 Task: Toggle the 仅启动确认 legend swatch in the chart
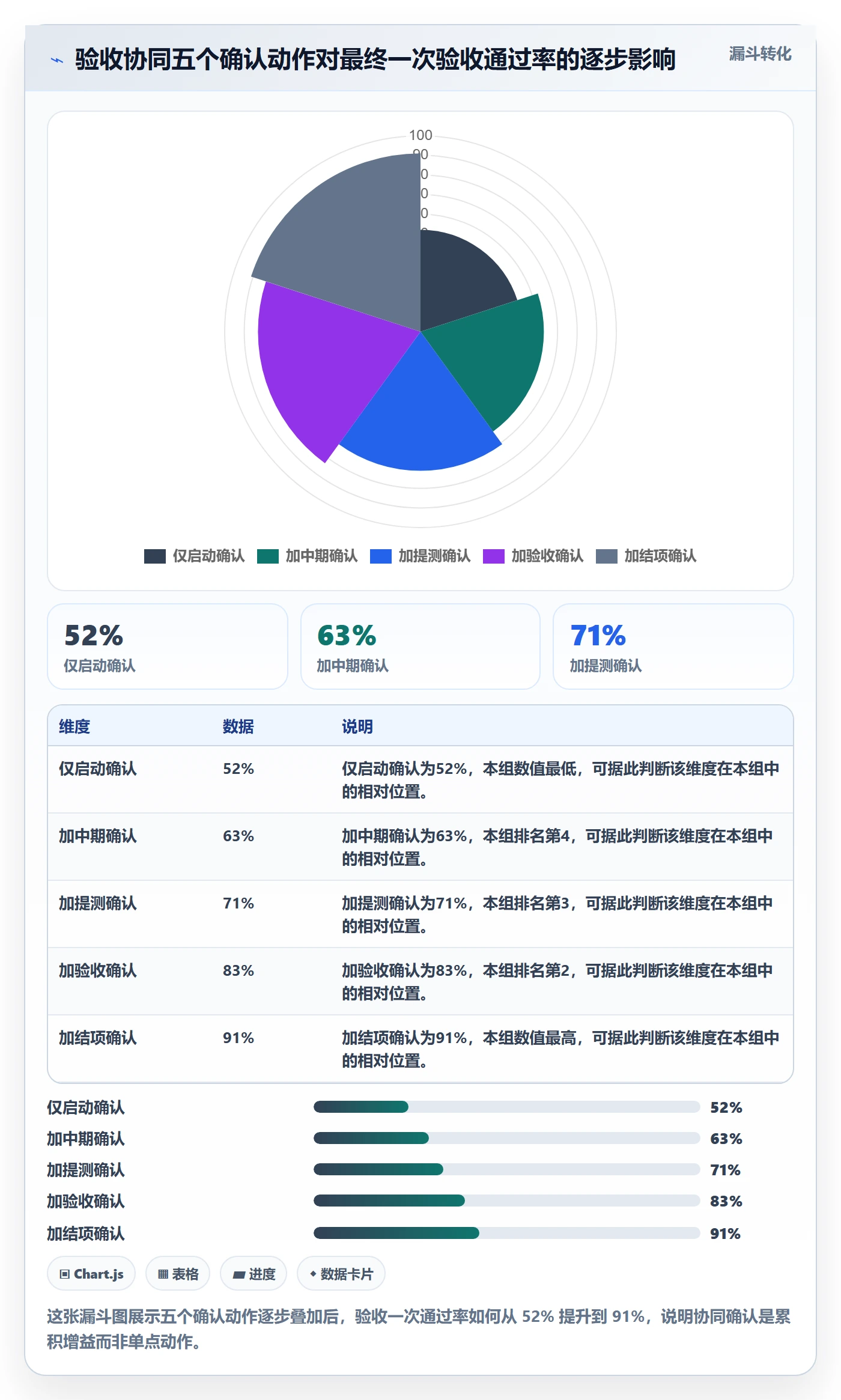(x=155, y=556)
